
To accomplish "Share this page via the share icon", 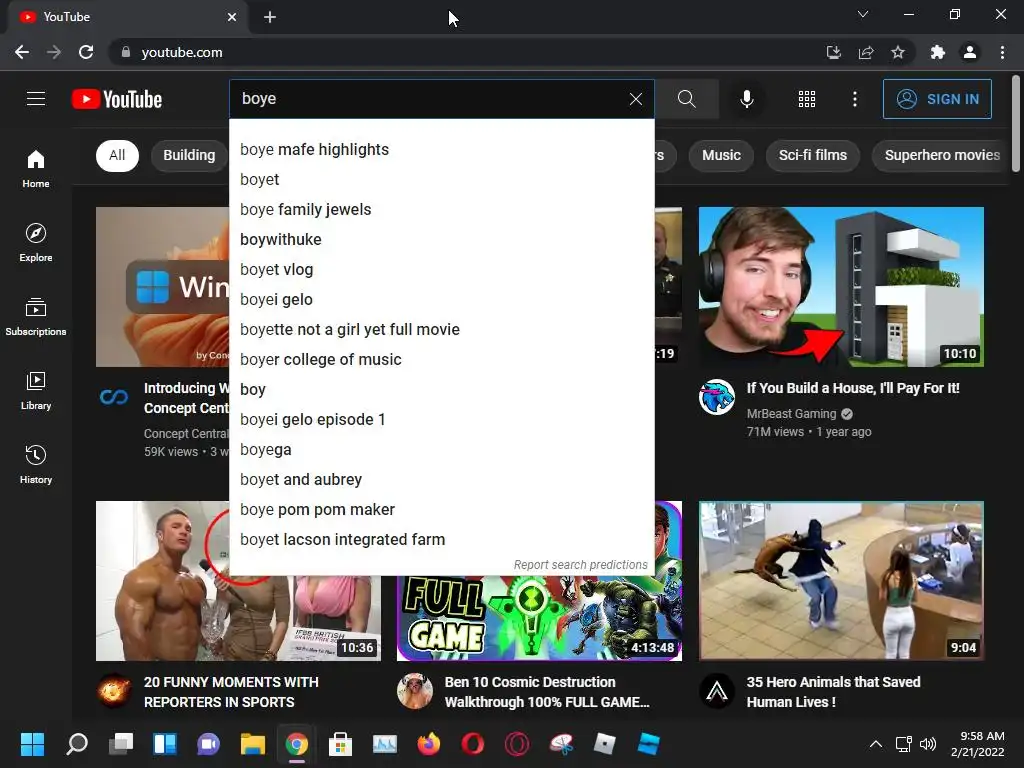I will coord(866,52).
